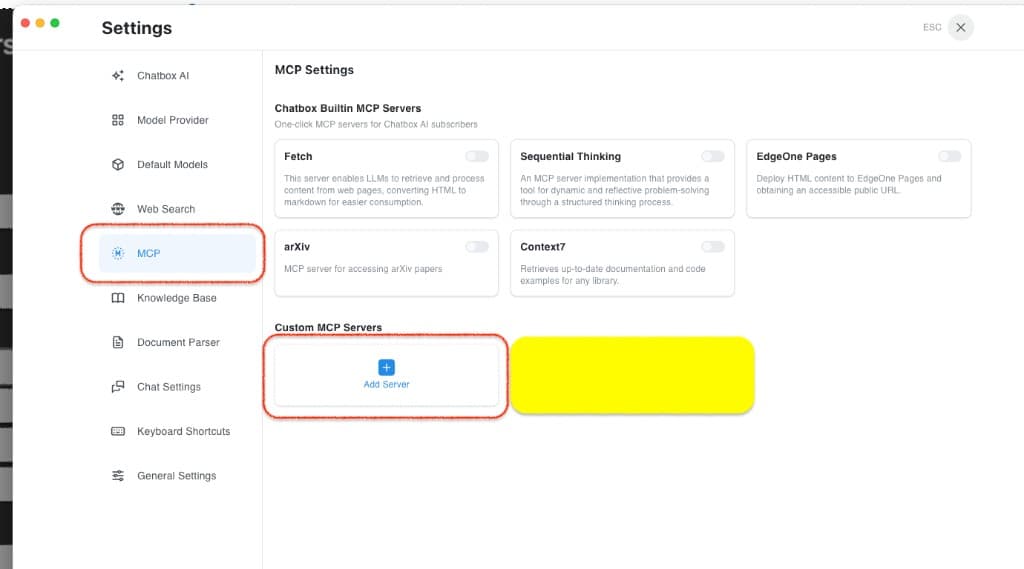1024x569 pixels.
Task: Click the 'One-click MCP servers' subtitle text
Action: (376, 124)
